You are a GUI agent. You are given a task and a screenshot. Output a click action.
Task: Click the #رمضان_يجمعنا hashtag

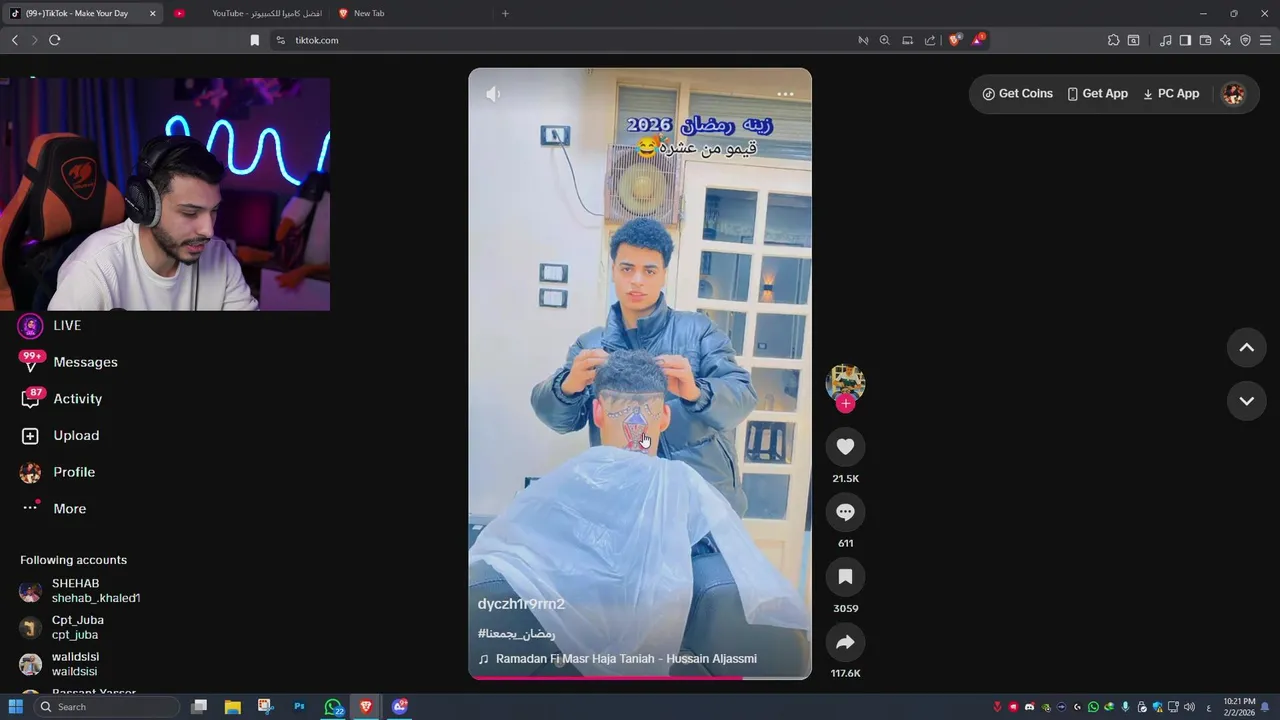tap(516, 634)
